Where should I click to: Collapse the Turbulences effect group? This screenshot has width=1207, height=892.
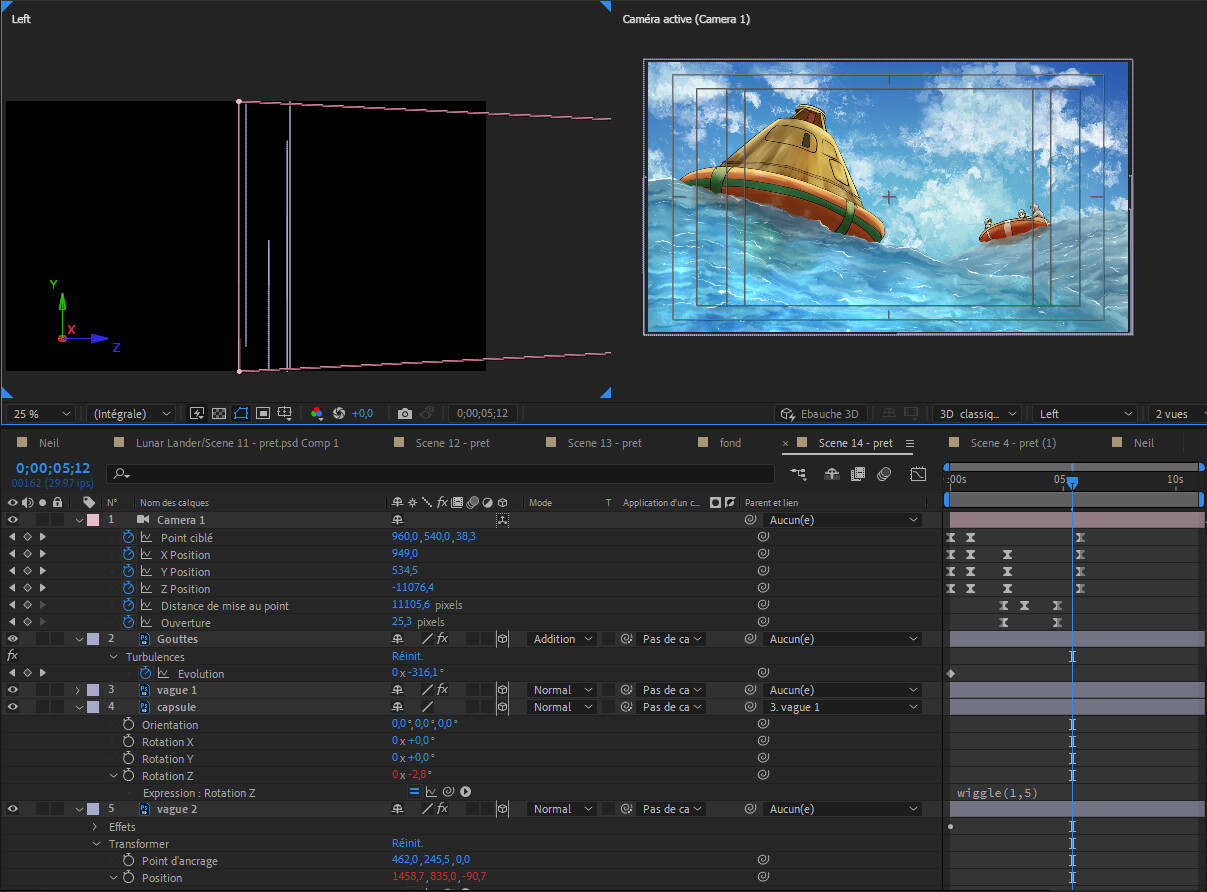pyautogui.click(x=113, y=656)
